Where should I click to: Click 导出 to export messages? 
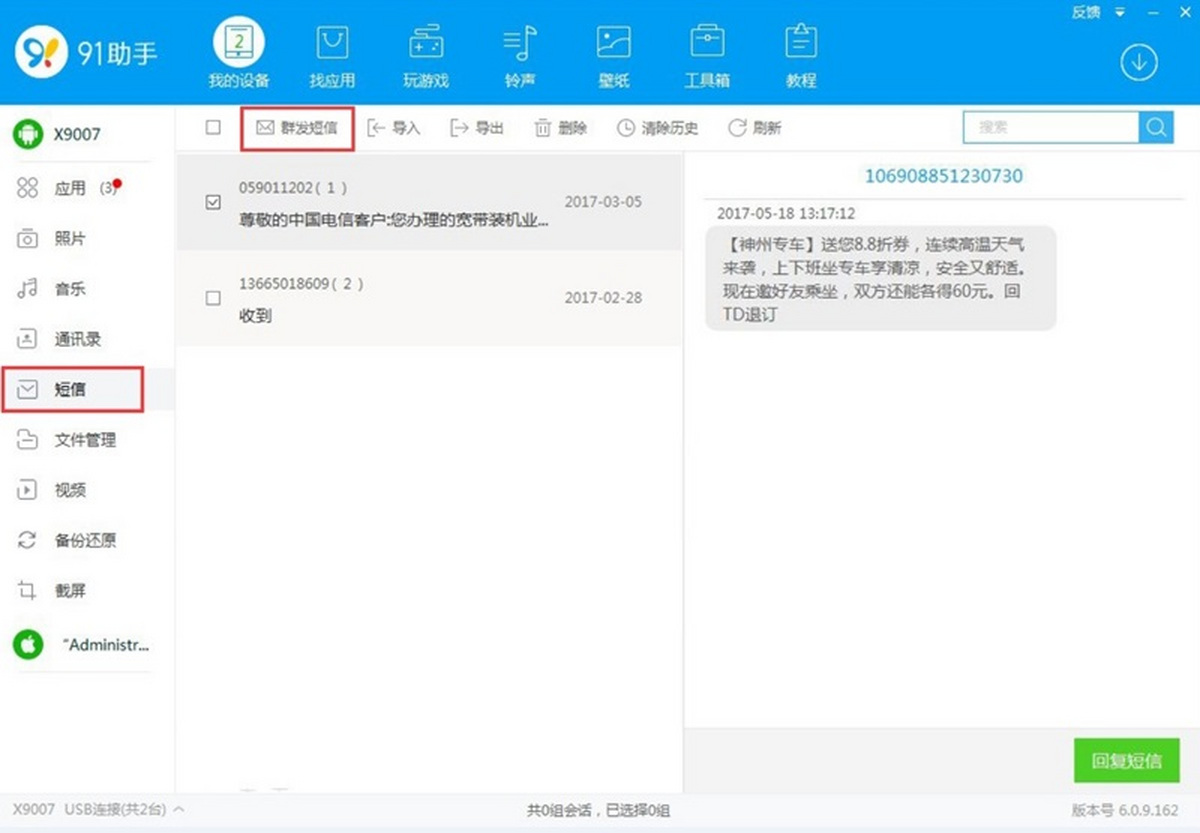[477, 128]
